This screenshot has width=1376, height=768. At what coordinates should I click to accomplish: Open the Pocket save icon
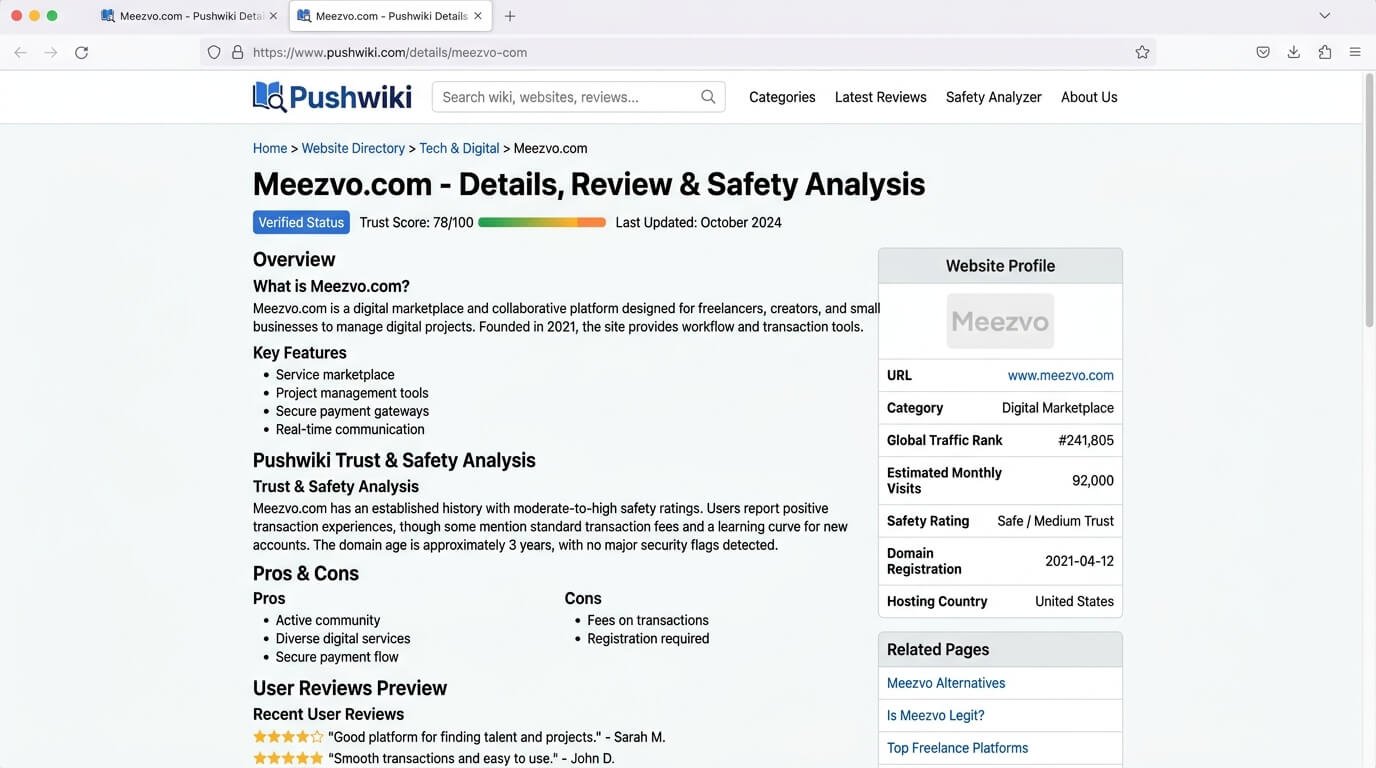(x=1263, y=52)
